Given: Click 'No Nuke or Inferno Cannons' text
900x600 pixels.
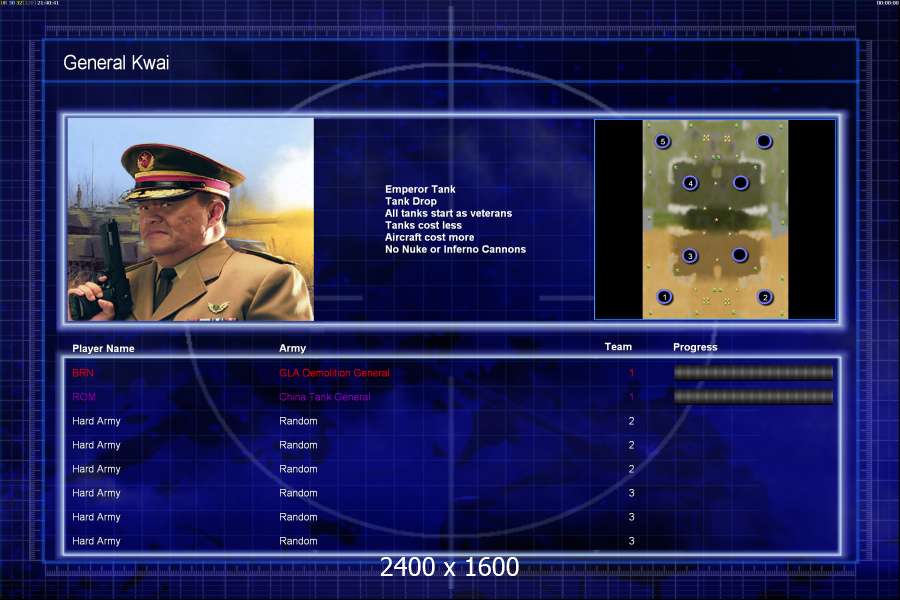Looking at the screenshot, I should [455, 250].
